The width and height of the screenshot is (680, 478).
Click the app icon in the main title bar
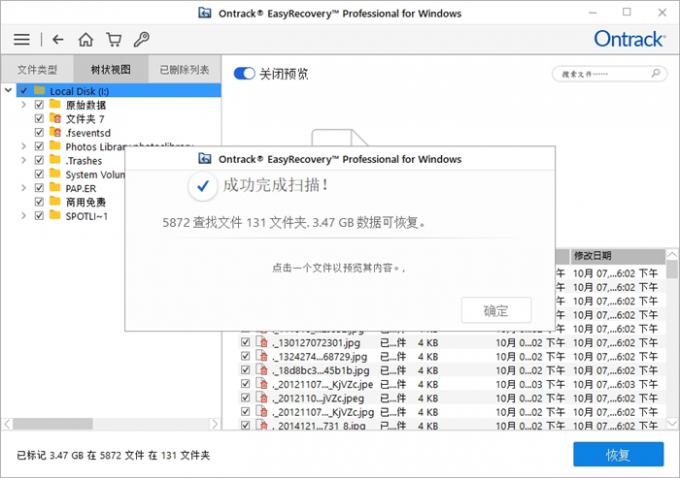[205, 13]
